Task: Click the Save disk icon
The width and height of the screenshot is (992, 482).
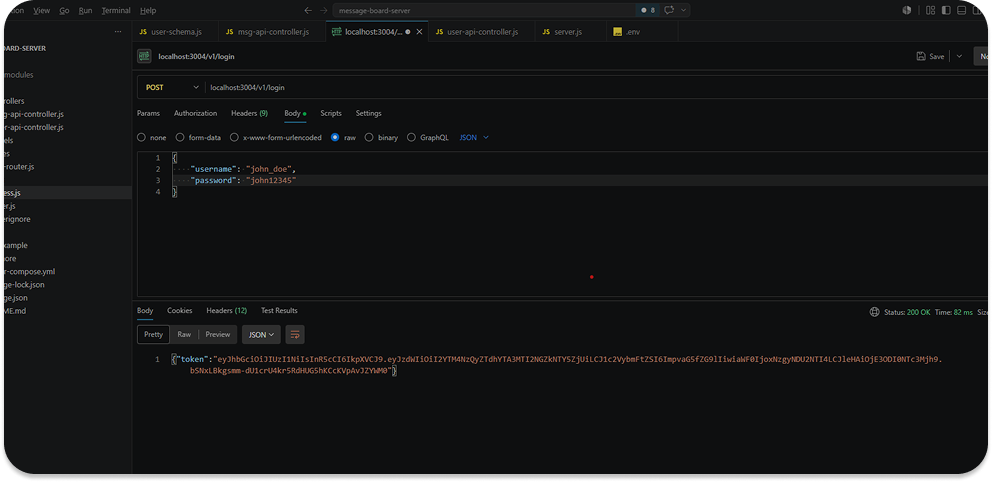Action: click(921, 56)
